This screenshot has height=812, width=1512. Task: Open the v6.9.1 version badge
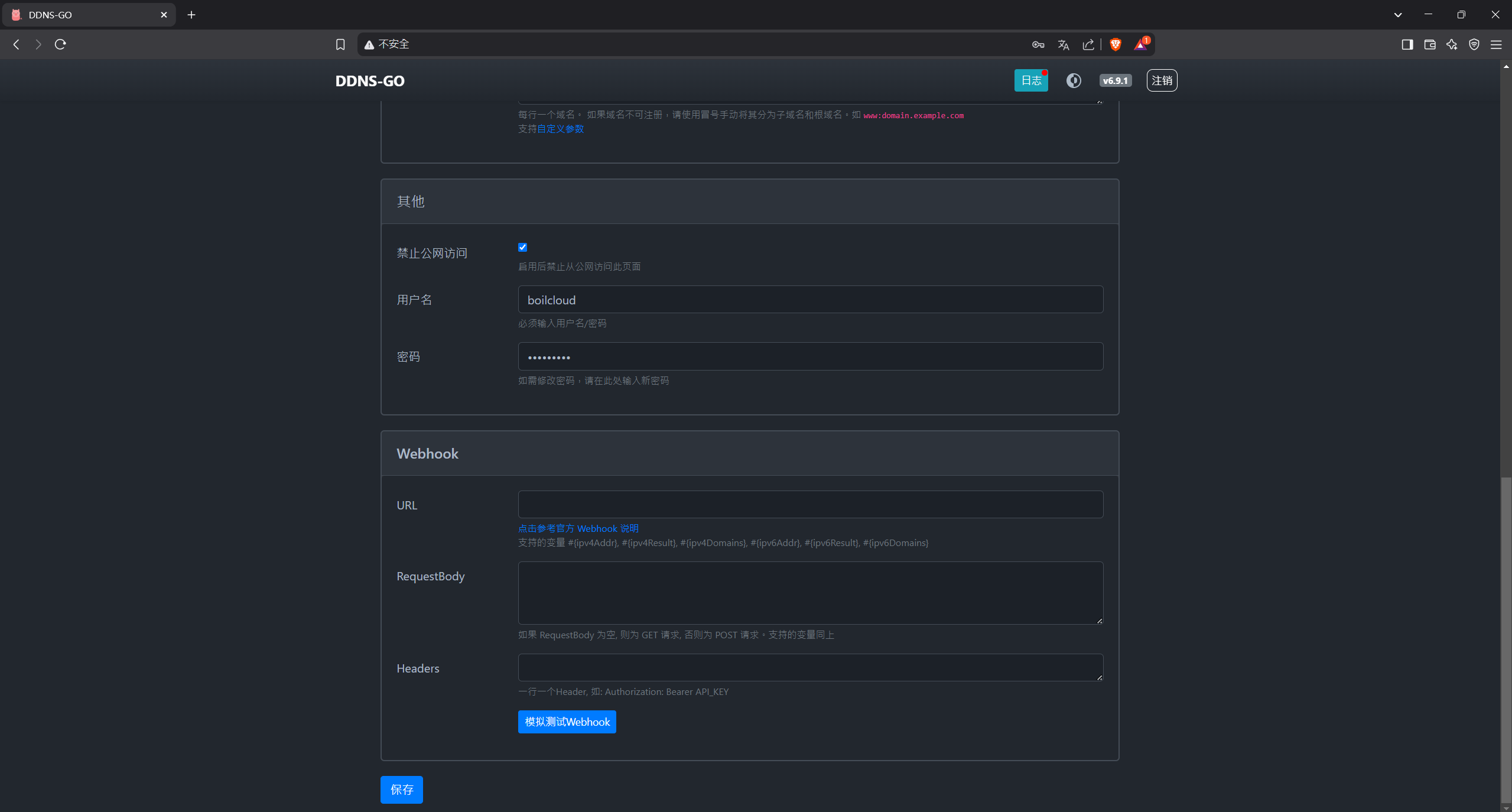click(x=1116, y=81)
